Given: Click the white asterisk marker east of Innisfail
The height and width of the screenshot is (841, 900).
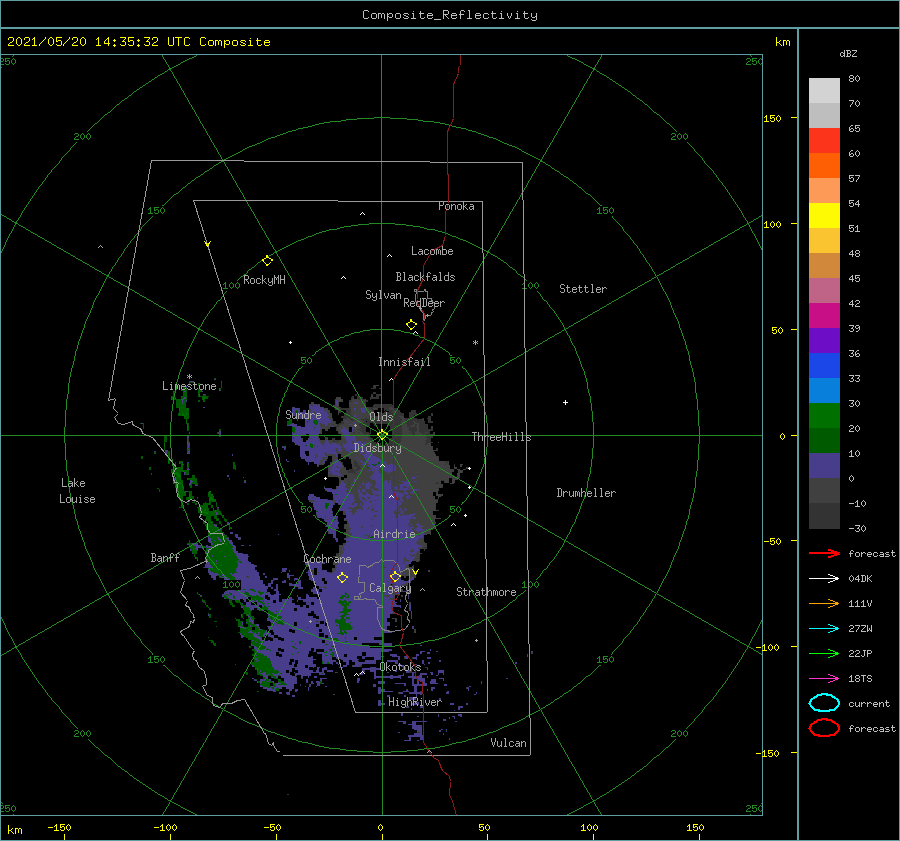Looking at the screenshot, I should pyautogui.click(x=475, y=343).
